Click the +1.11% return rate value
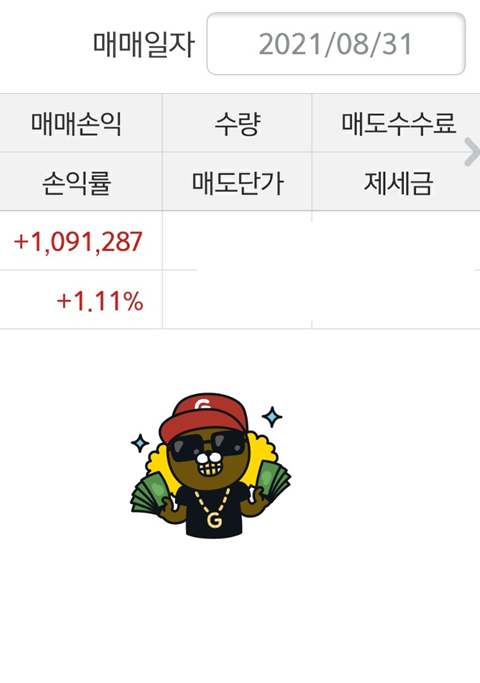 click(x=100, y=301)
